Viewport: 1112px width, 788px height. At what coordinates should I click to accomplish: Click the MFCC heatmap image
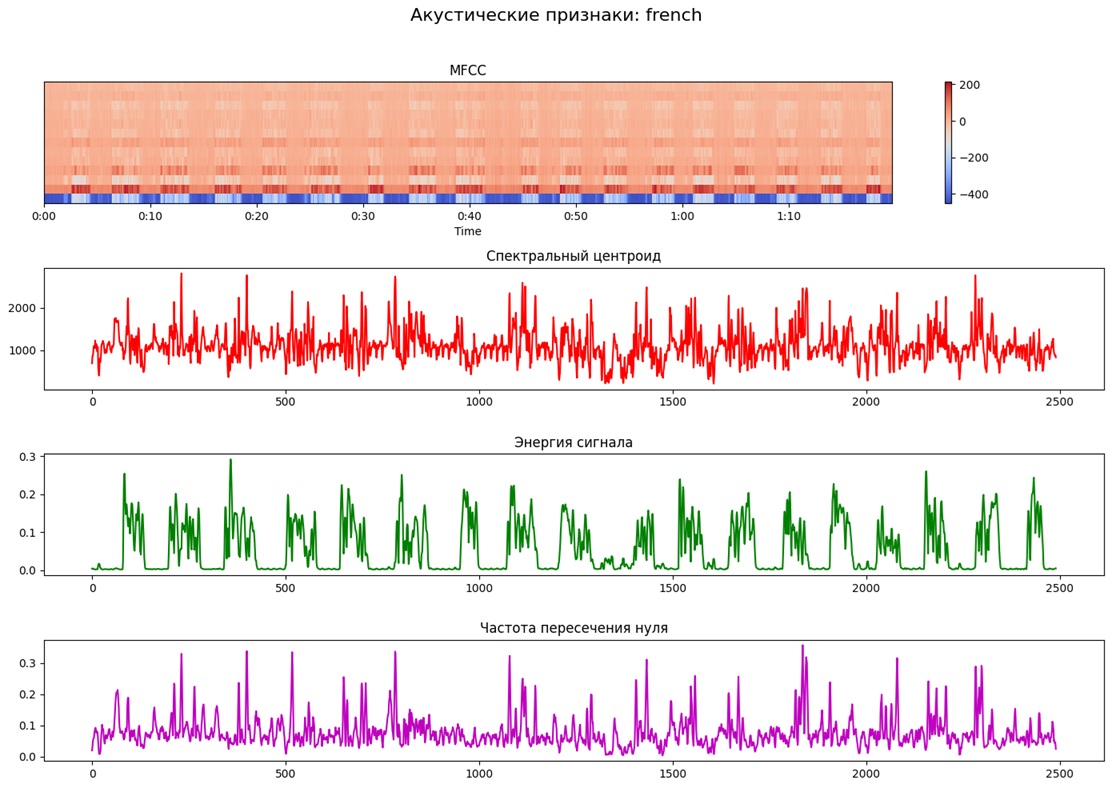(467, 140)
